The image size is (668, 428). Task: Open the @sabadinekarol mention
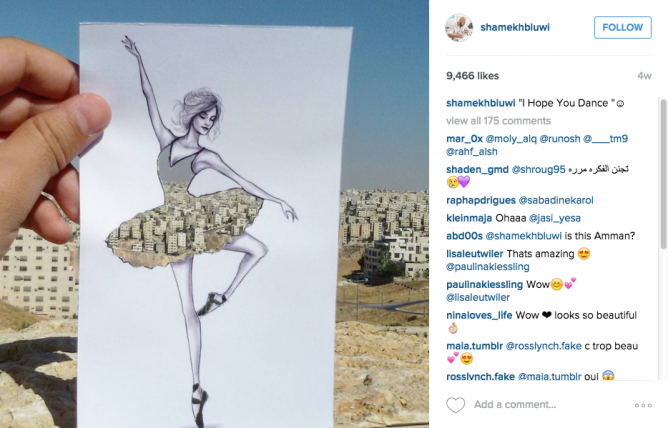pyautogui.click(x=556, y=200)
